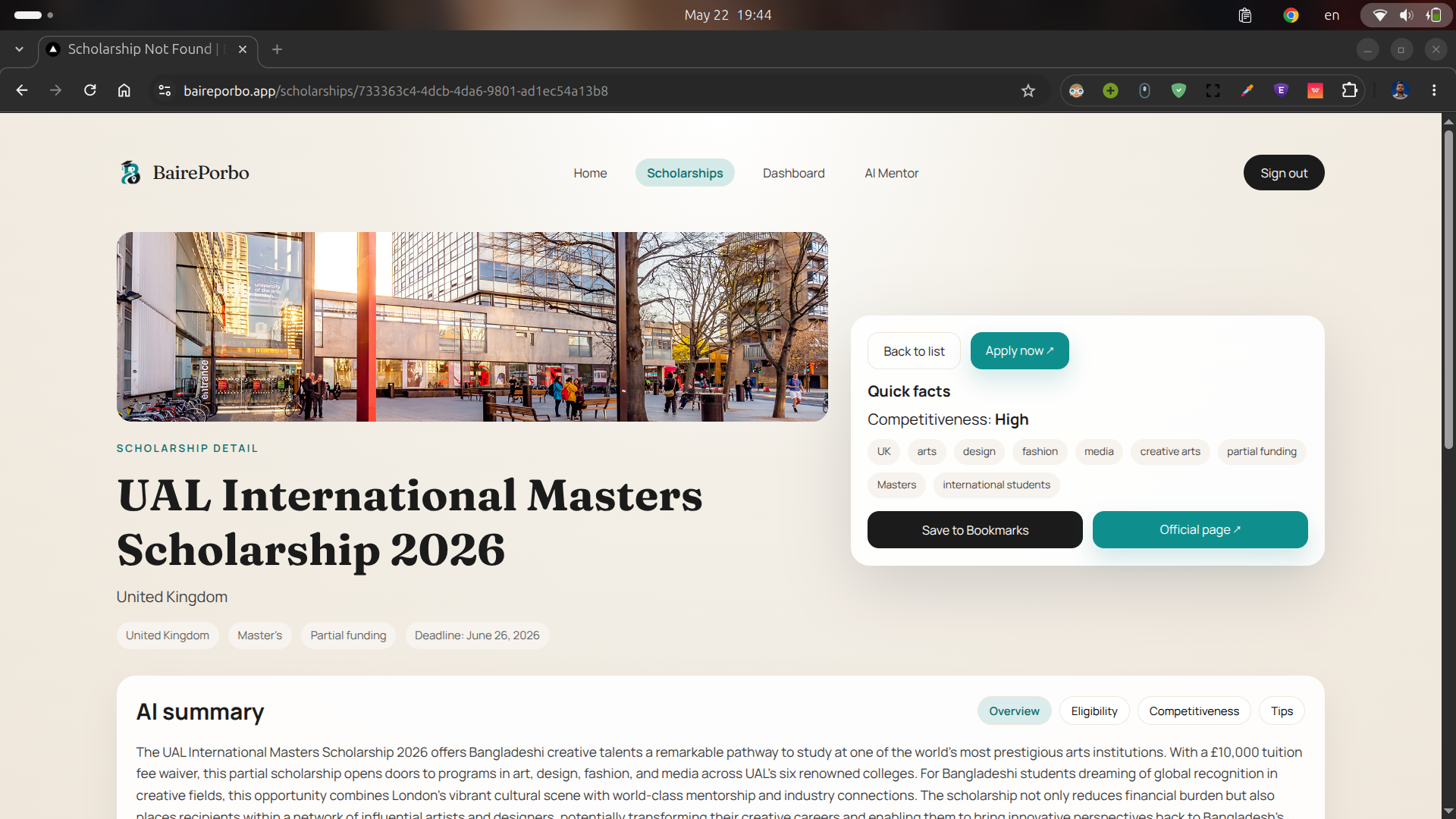Viewport: 1456px width, 819px height.
Task: Open the Extensions puzzle icon
Action: 1349,90
